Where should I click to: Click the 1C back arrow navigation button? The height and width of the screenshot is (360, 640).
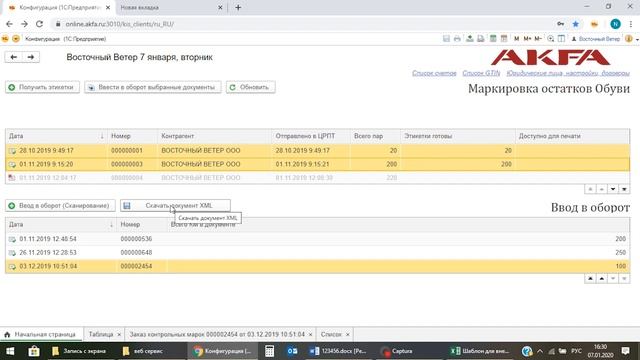13,57
